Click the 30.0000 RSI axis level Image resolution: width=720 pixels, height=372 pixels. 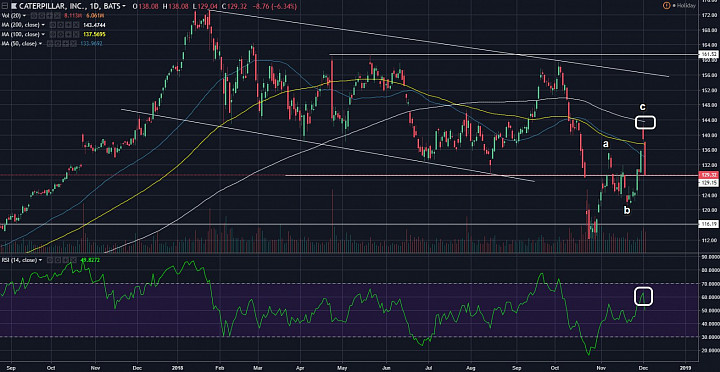tap(709, 337)
